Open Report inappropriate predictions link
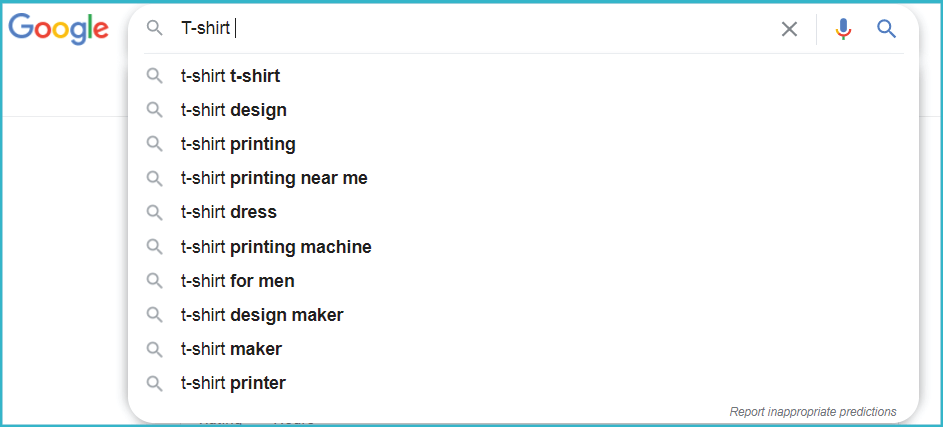Image resolution: width=943 pixels, height=427 pixels. point(812,412)
